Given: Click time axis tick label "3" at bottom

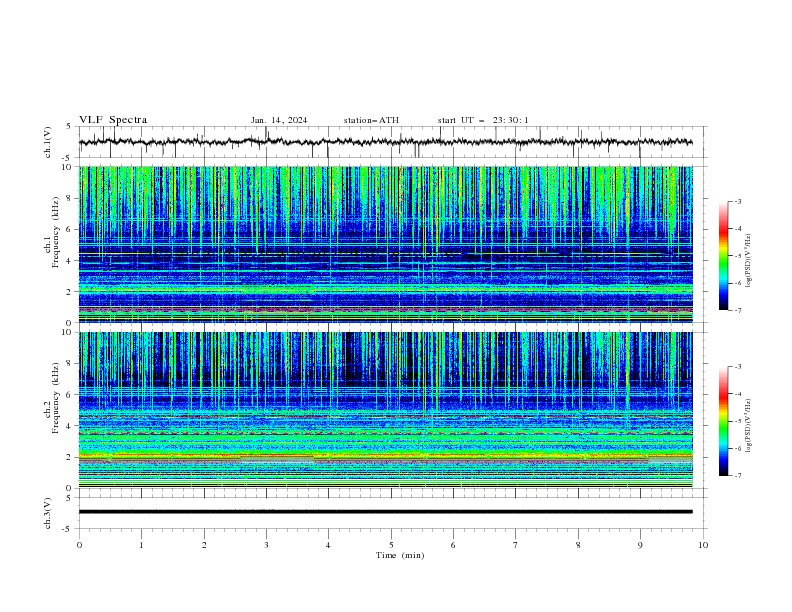Looking at the screenshot, I should tap(266, 545).
